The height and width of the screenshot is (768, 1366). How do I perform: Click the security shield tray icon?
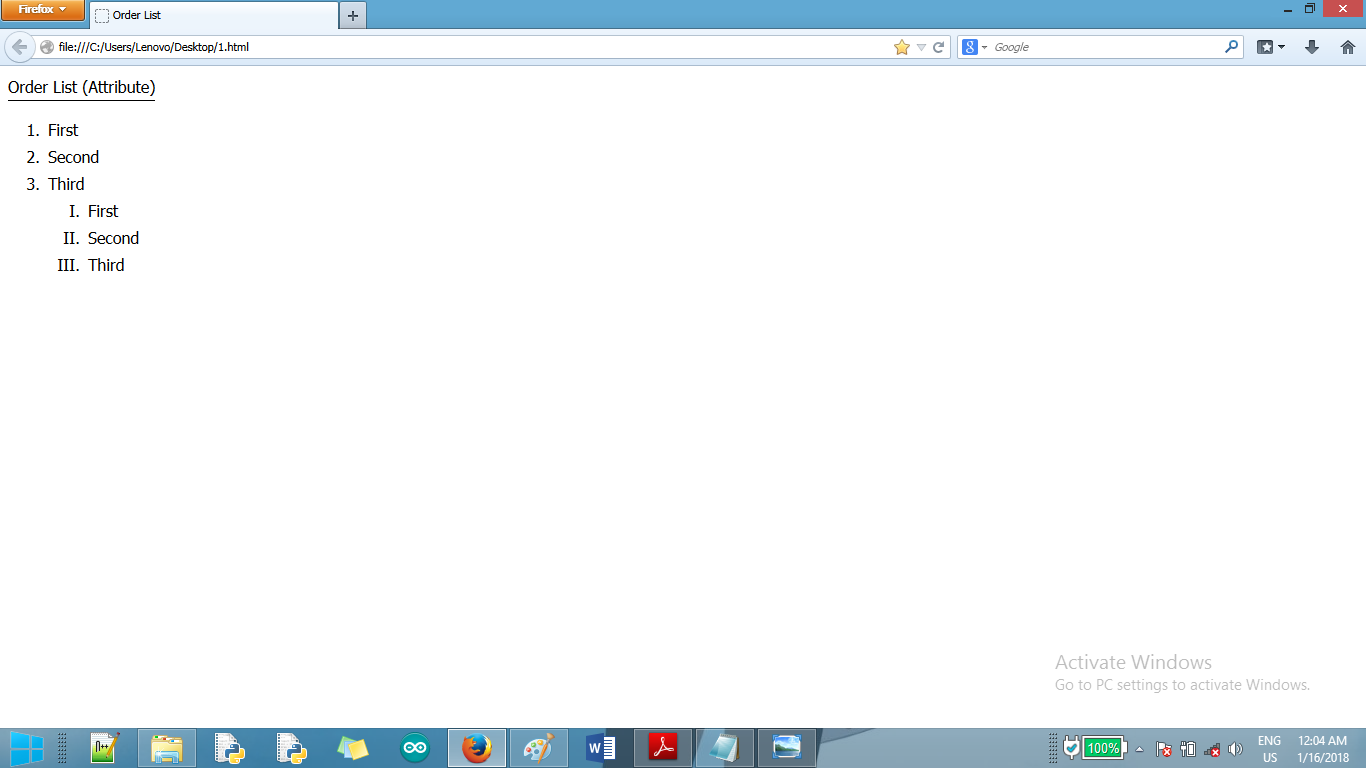click(1071, 748)
